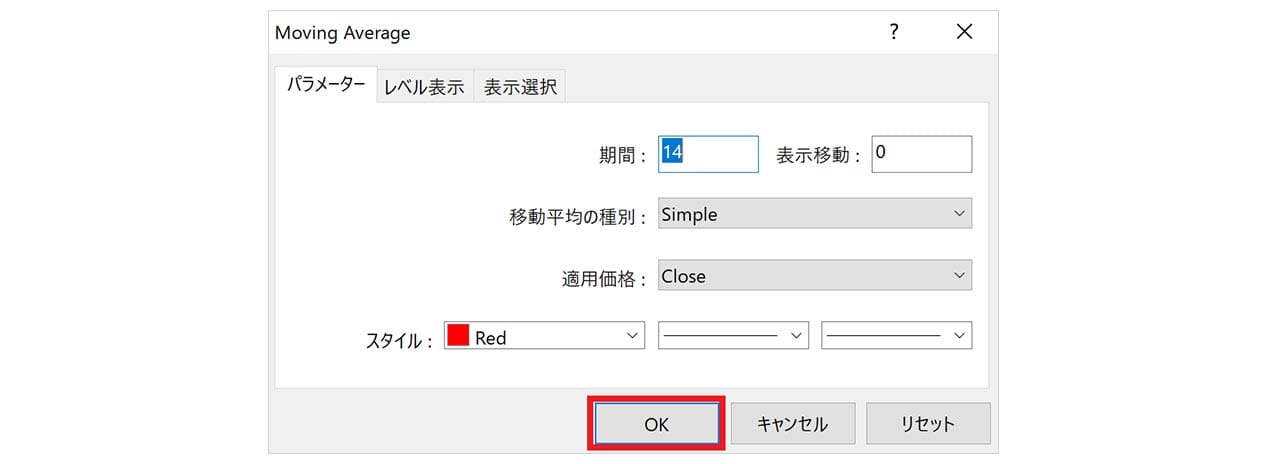Click the Red color chevron arrow
The width and height of the screenshot is (1266, 464).
coord(632,336)
